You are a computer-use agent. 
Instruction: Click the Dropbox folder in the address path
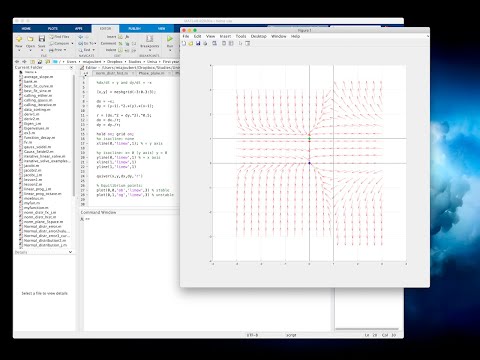pyautogui.click(x=115, y=62)
